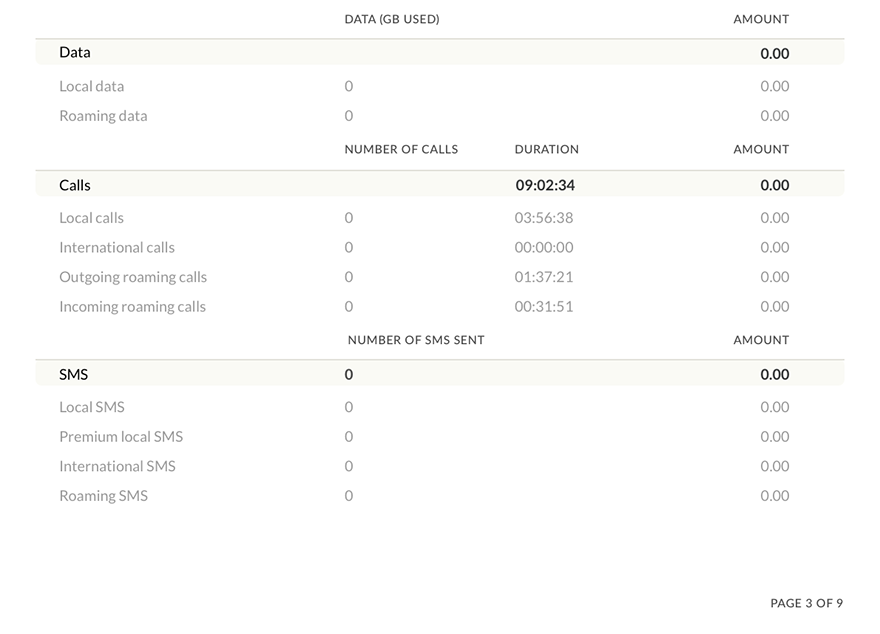
Task: Select the Calls section header
Action: coord(75,185)
